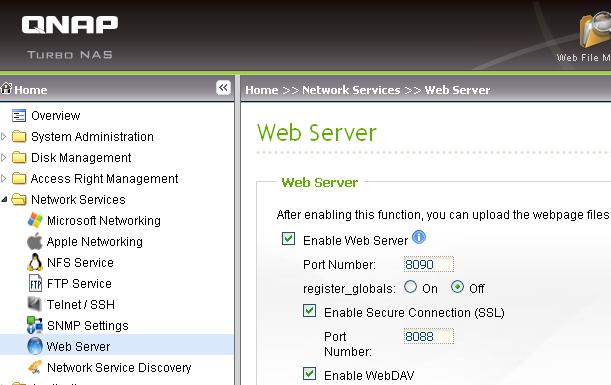Open FTP Service settings

(x=79, y=284)
